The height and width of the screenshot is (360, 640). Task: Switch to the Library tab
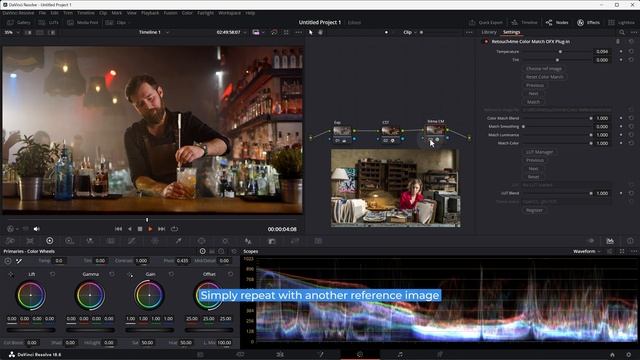[x=489, y=32]
